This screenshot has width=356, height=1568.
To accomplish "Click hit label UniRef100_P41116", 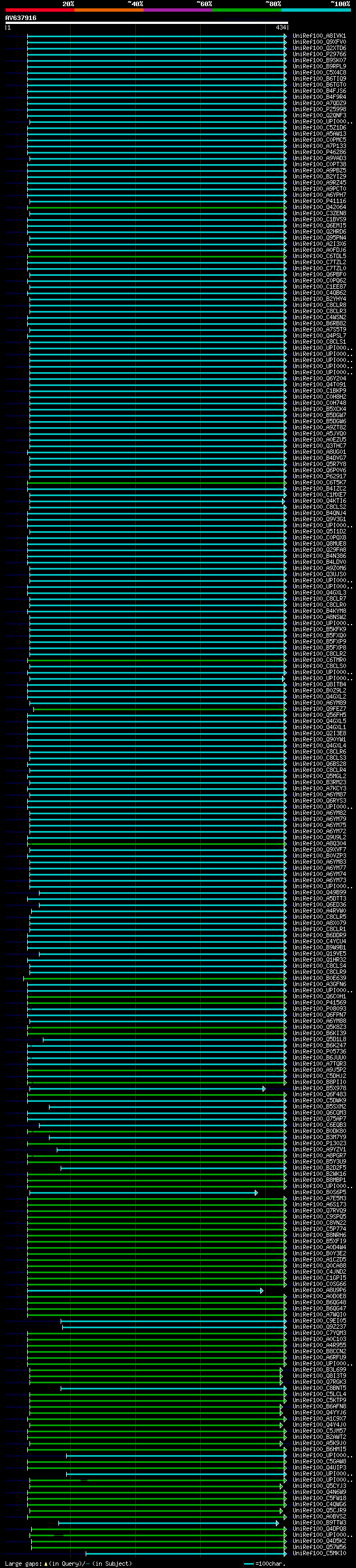I will coord(319,201).
